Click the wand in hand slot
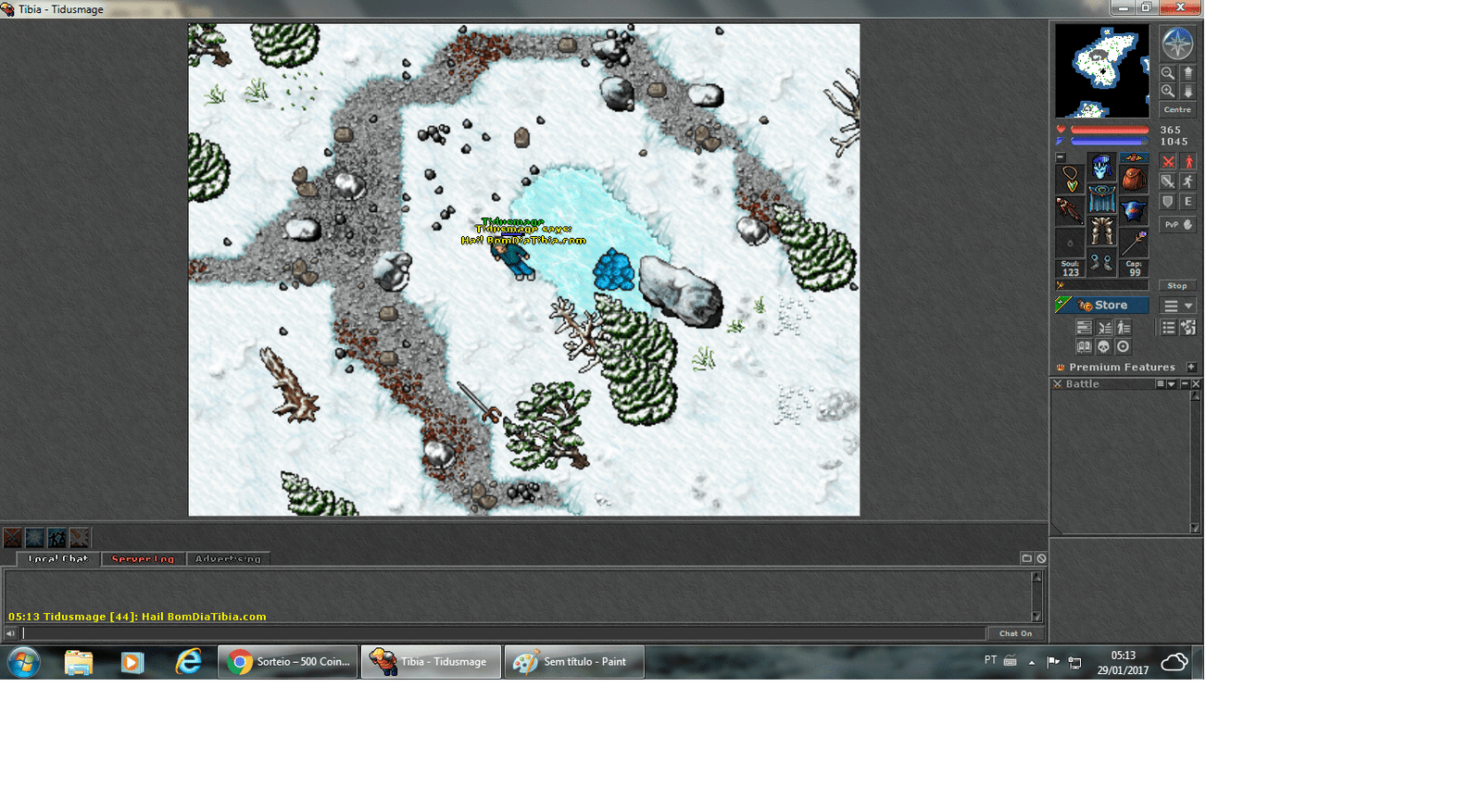The height and width of the screenshot is (812, 1482). click(1134, 243)
